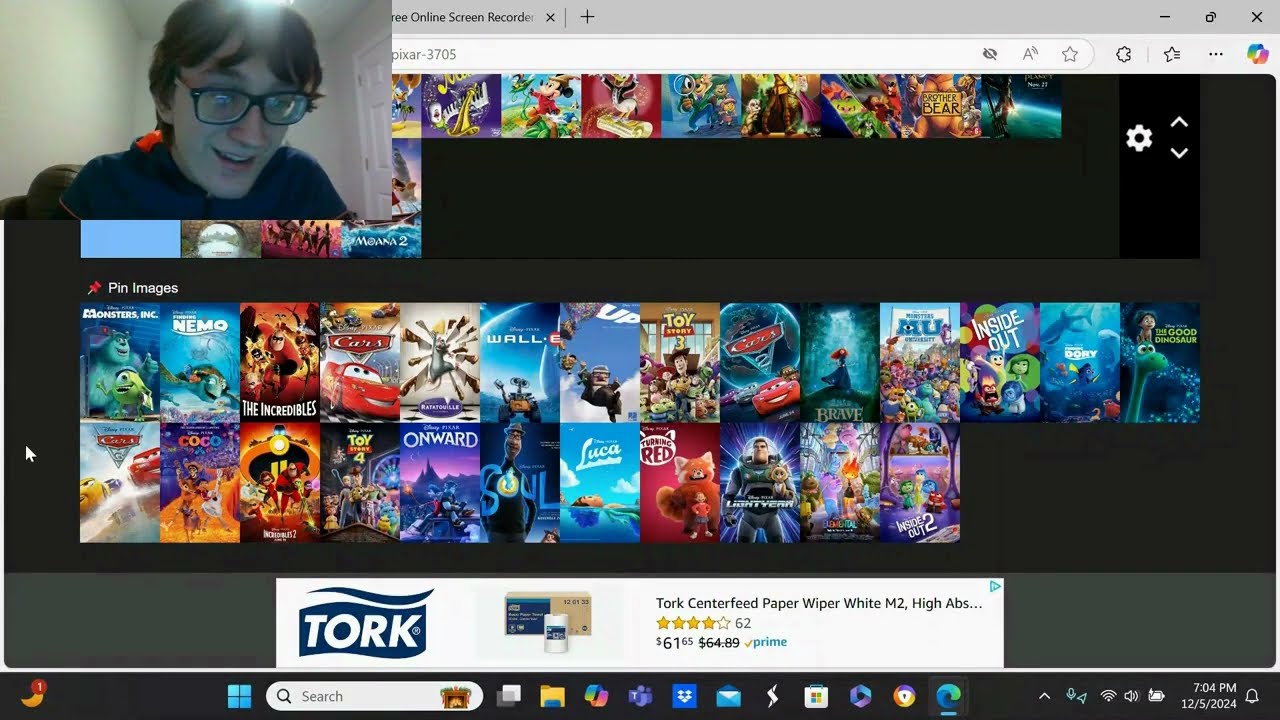
Task: Click the address bar URL field
Action: coord(680,54)
